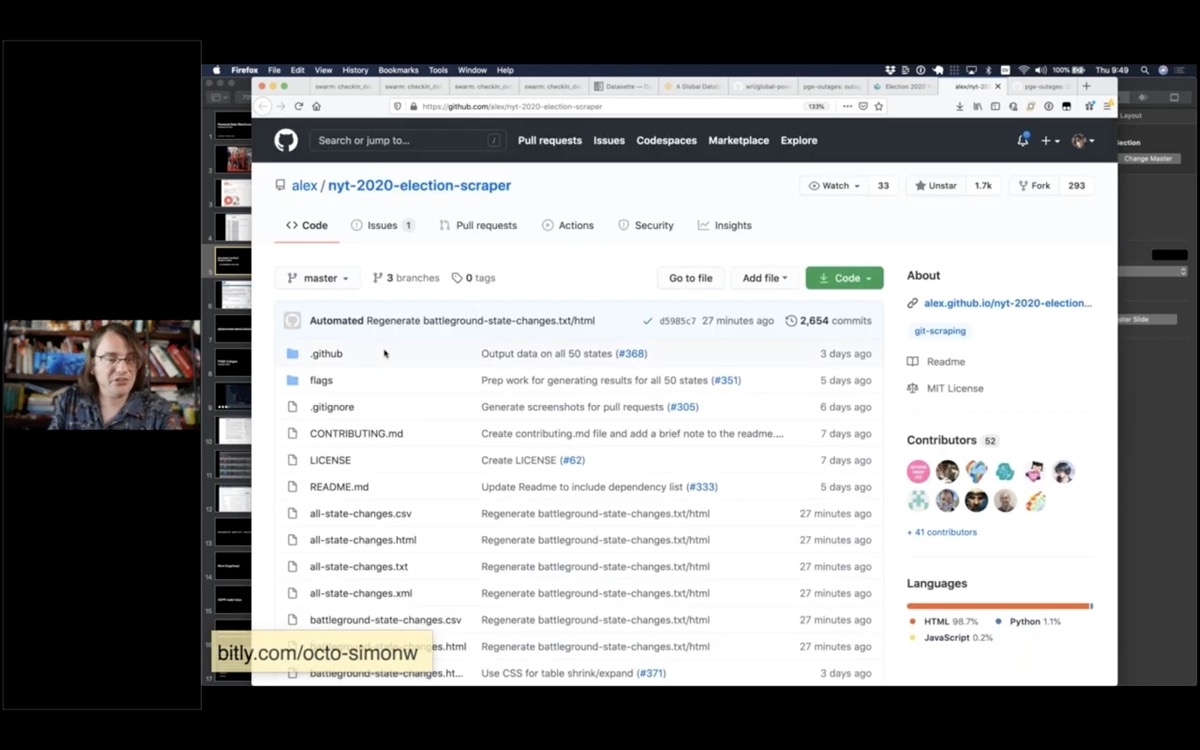The width and height of the screenshot is (1200, 750).
Task: Go to Firefox home icon
Action: point(316,106)
